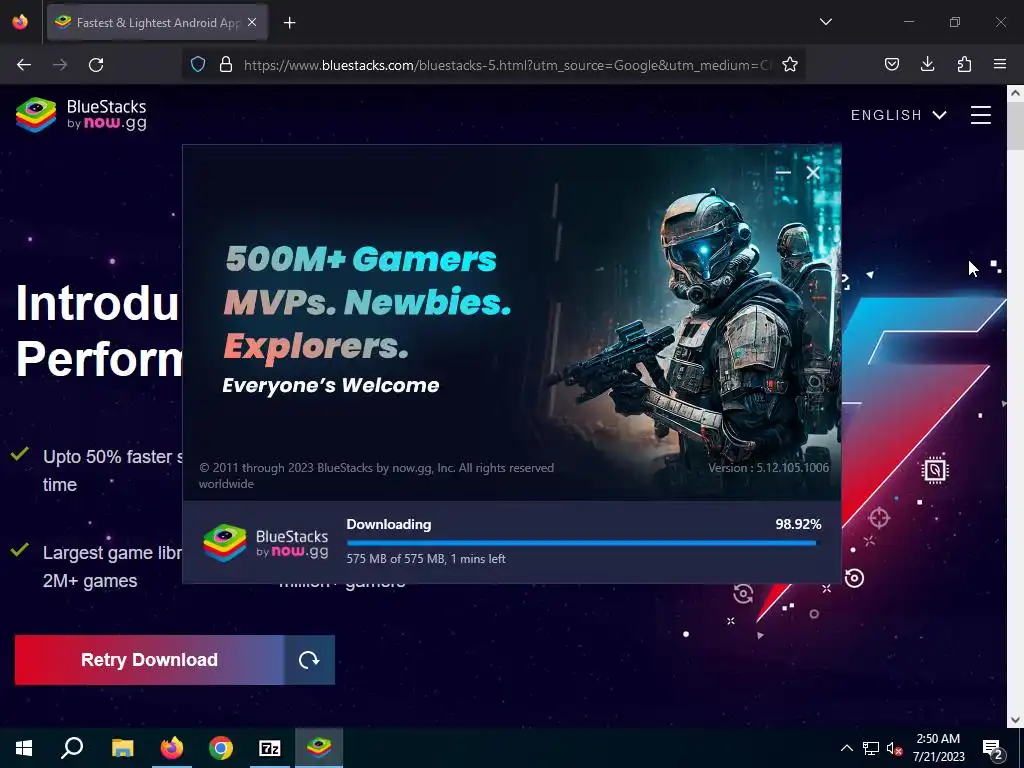Click the Downloading progress bar
Image resolution: width=1024 pixels, height=768 pixels.
[584, 543]
